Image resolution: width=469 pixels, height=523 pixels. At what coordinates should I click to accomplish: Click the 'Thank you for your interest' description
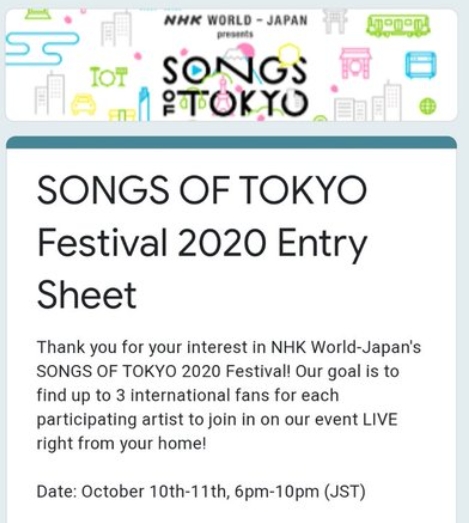pos(228,395)
